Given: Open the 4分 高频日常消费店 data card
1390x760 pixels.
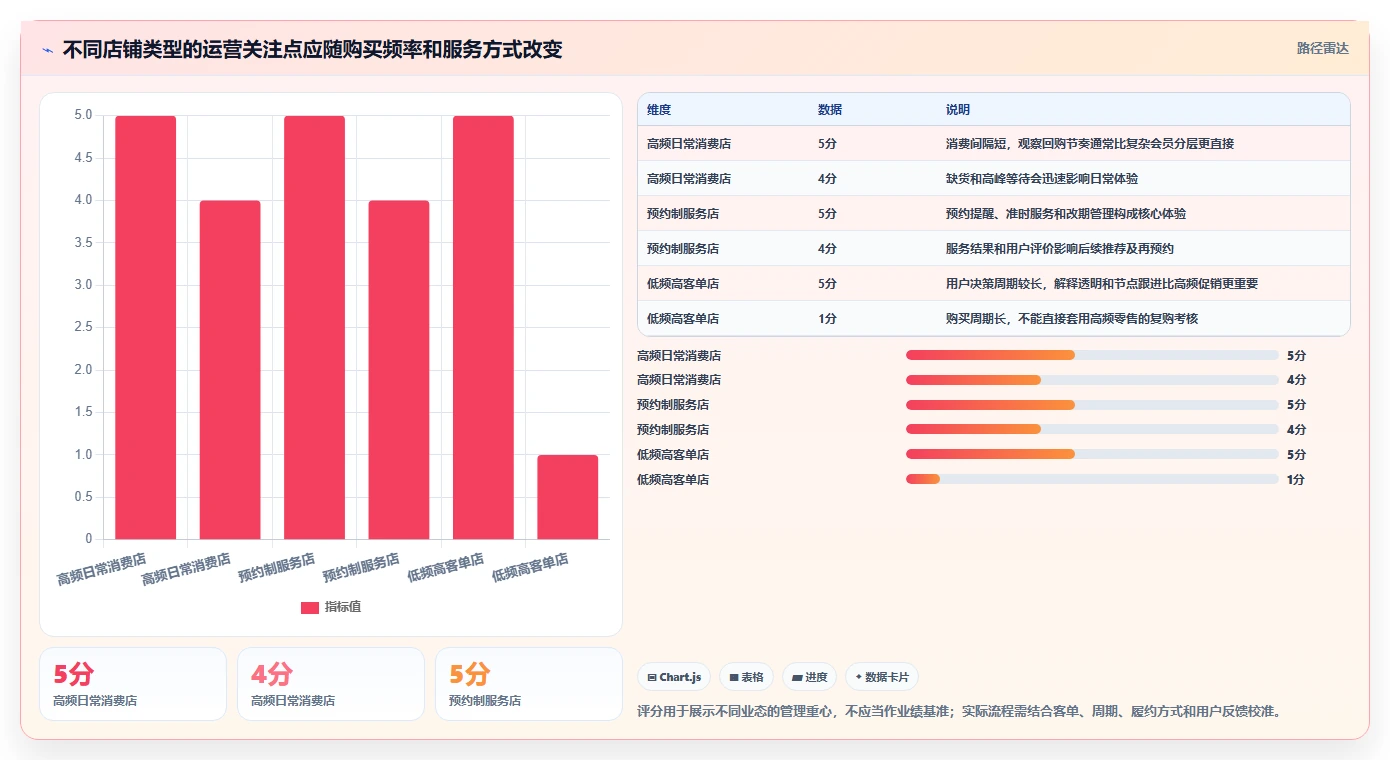Looking at the screenshot, I should tap(331, 684).
